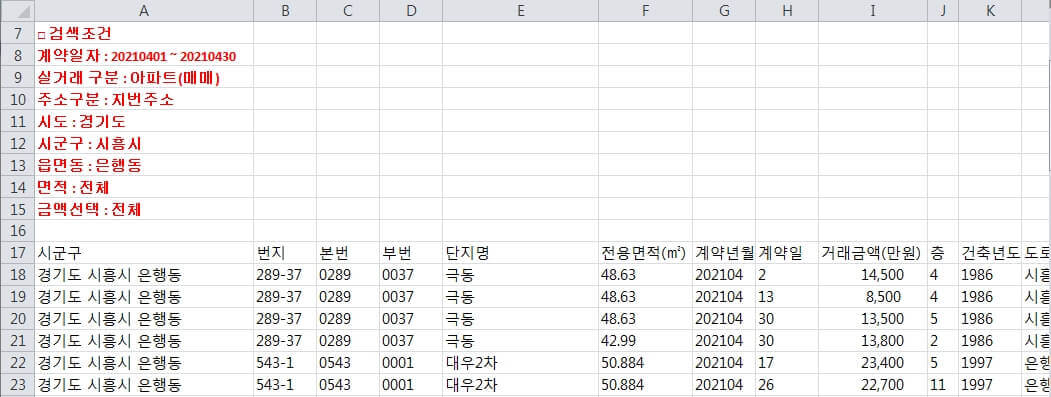Click the '부번' table header cell

[x=411, y=253]
